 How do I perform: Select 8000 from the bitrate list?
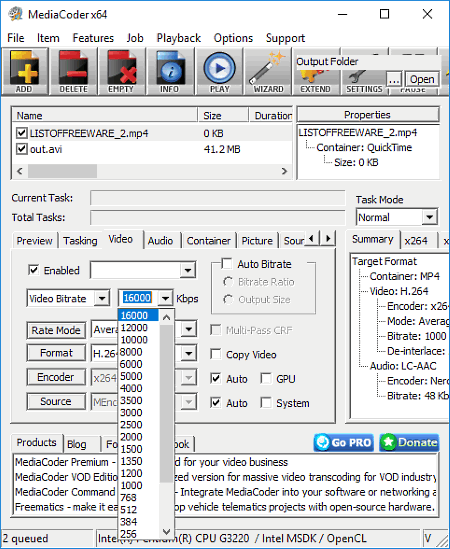(x=139, y=352)
